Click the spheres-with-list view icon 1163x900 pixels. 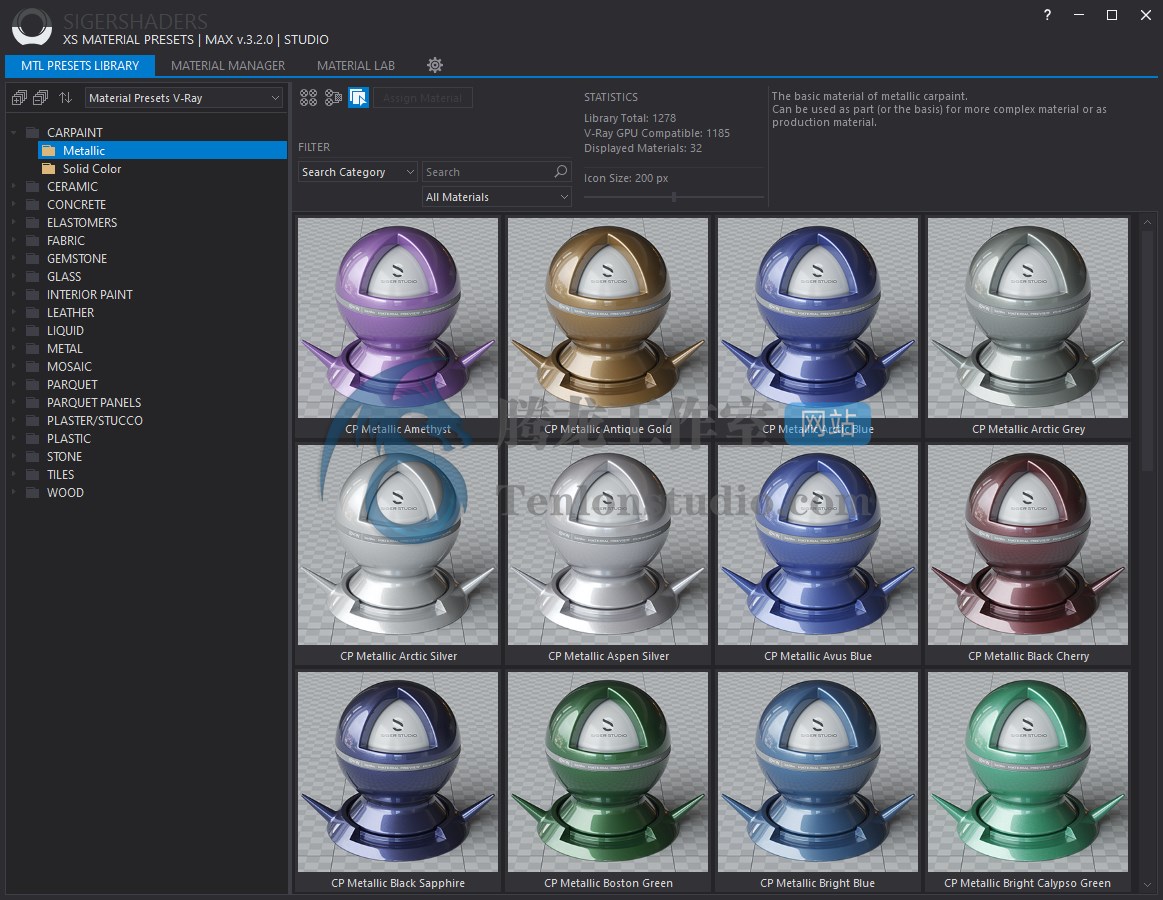(x=334, y=97)
